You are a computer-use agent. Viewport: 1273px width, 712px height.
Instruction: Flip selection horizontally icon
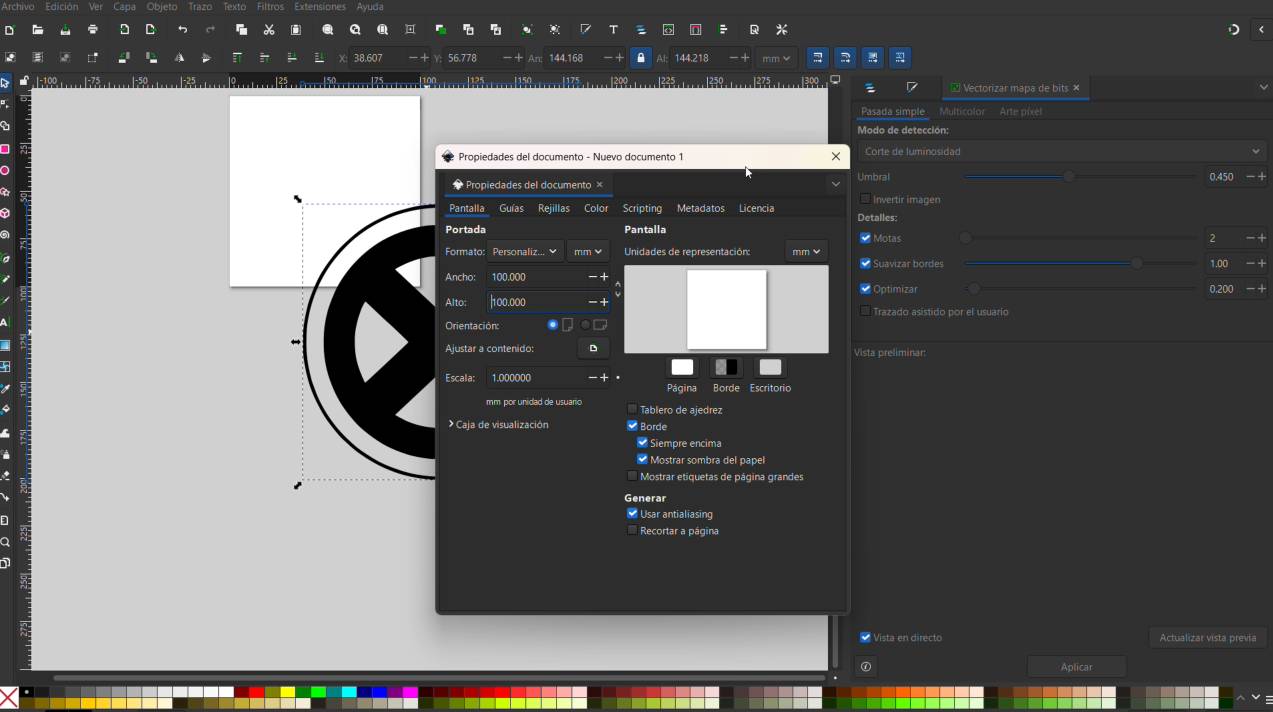[179, 58]
